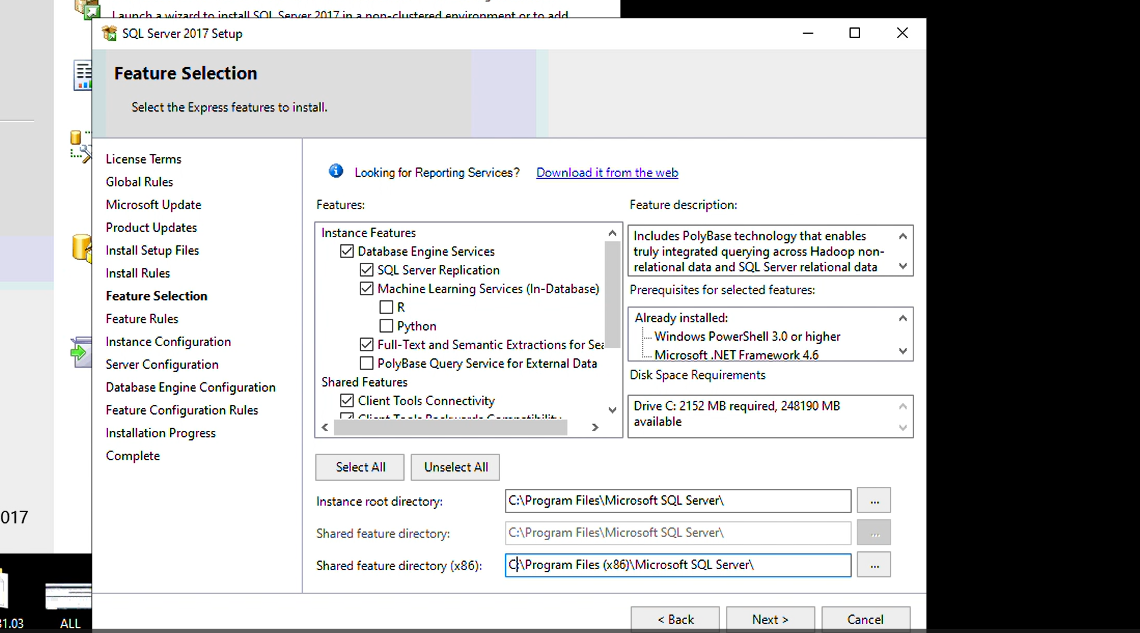This screenshot has width=1140, height=633.
Task: Select Global Rules step in sidebar
Action: click(x=139, y=182)
